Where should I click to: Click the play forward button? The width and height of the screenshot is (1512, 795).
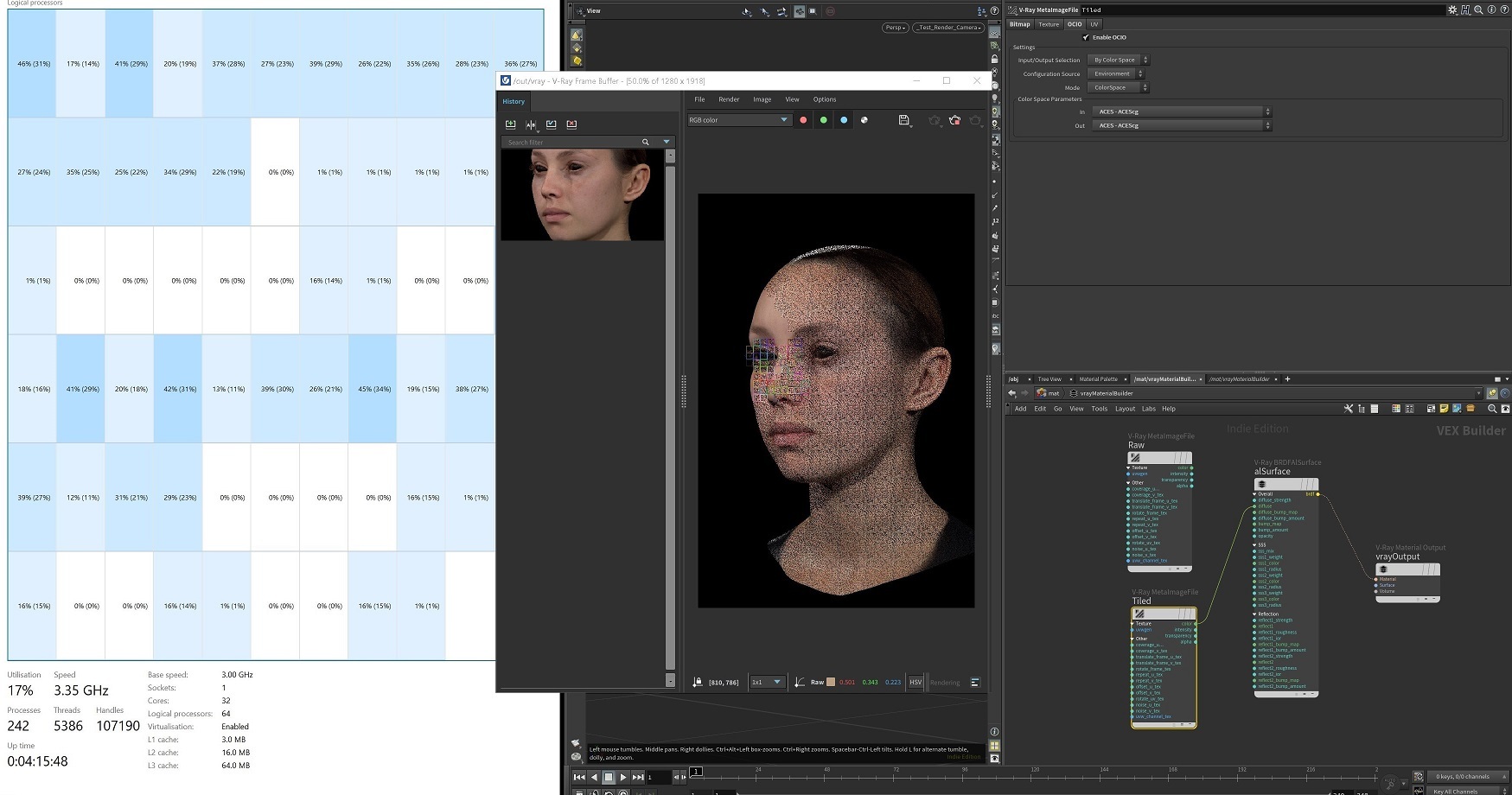(x=622, y=778)
